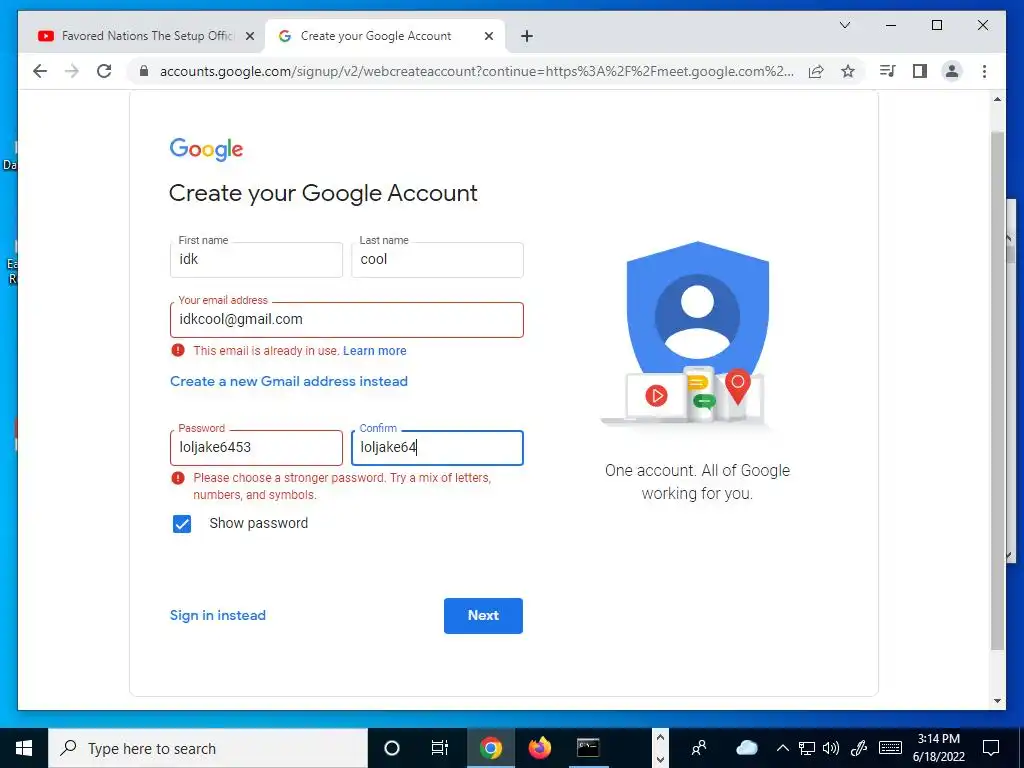Click the padlock site info icon
The width and height of the screenshot is (1024, 768).
(x=144, y=71)
